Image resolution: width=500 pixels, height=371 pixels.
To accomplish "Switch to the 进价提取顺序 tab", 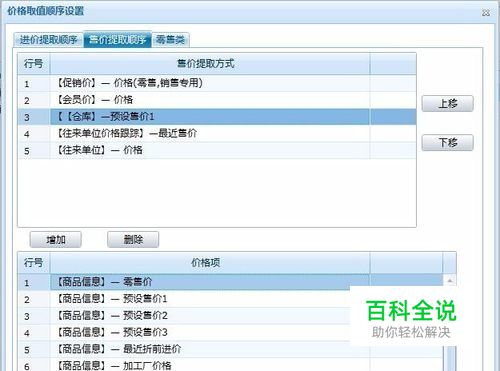I will [49, 40].
